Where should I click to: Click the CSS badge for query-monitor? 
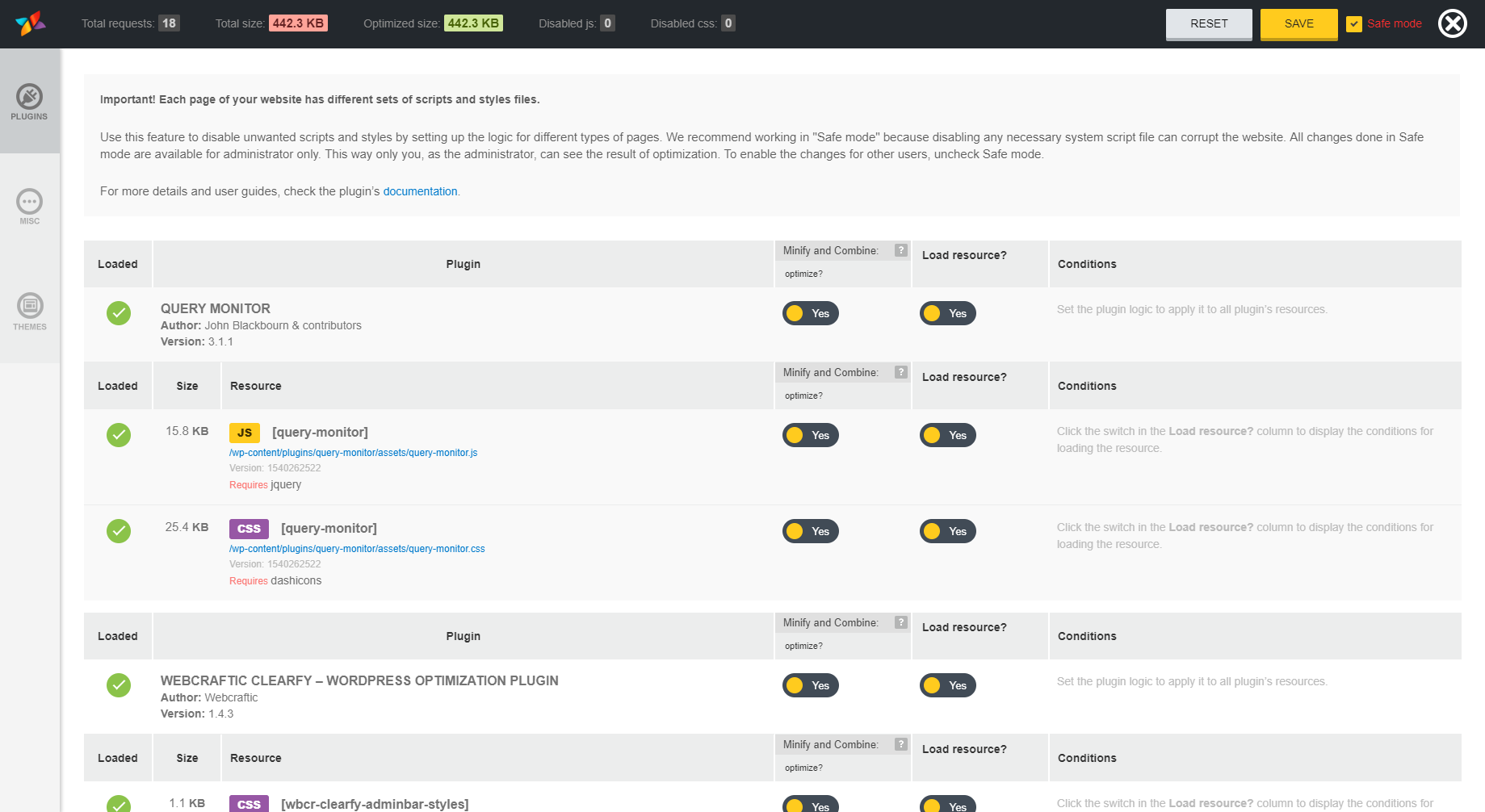tap(249, 529)
